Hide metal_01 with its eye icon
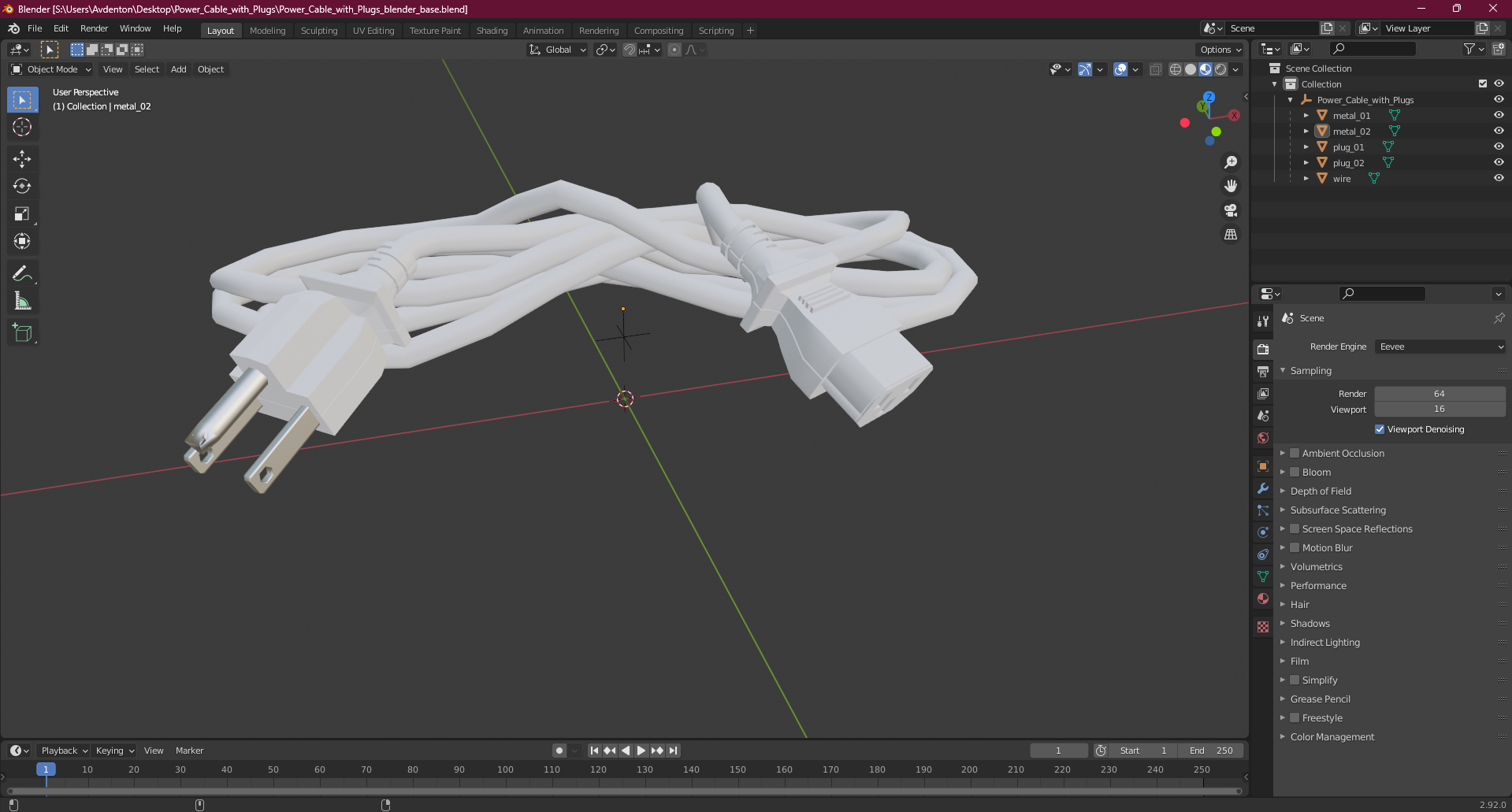1512x812 pixels. [x=1499, y=115]
